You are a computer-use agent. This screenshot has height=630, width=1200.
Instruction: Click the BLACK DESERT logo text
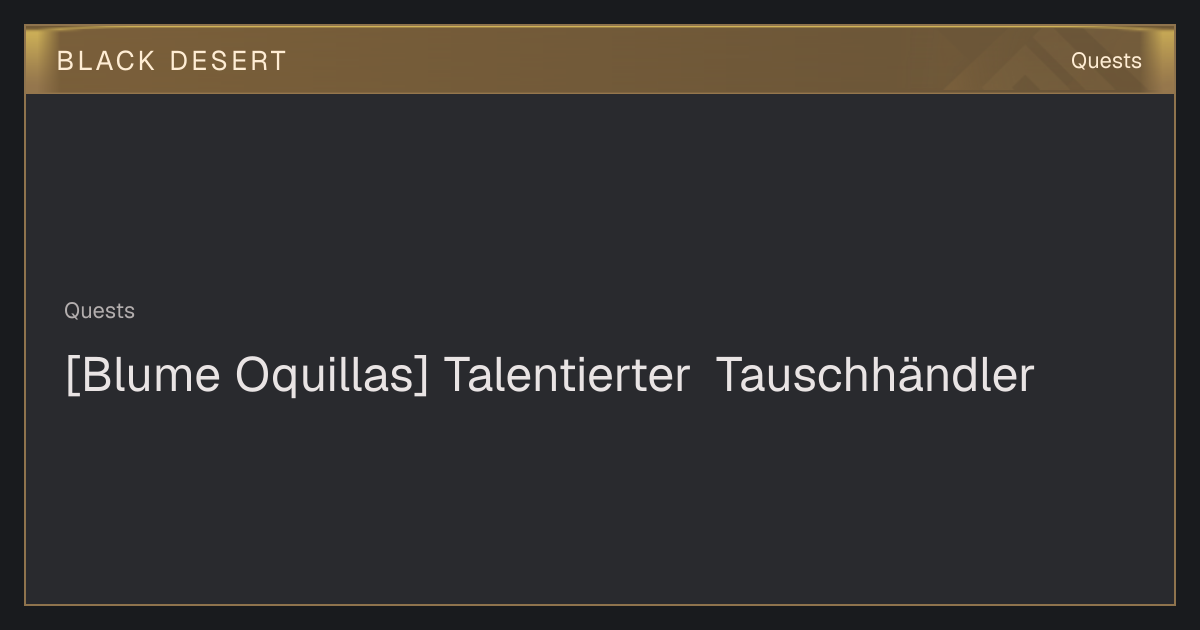point(172,61)
